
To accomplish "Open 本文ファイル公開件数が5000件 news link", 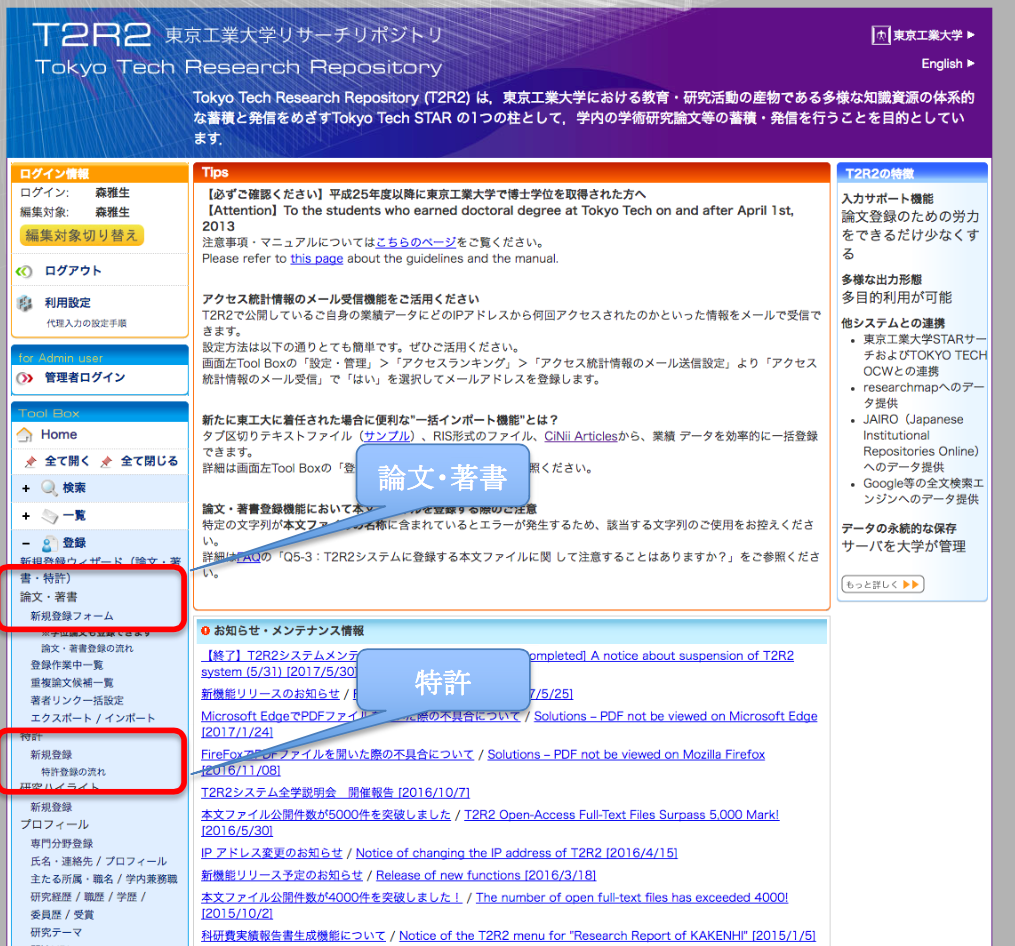I will coord(326,815).
